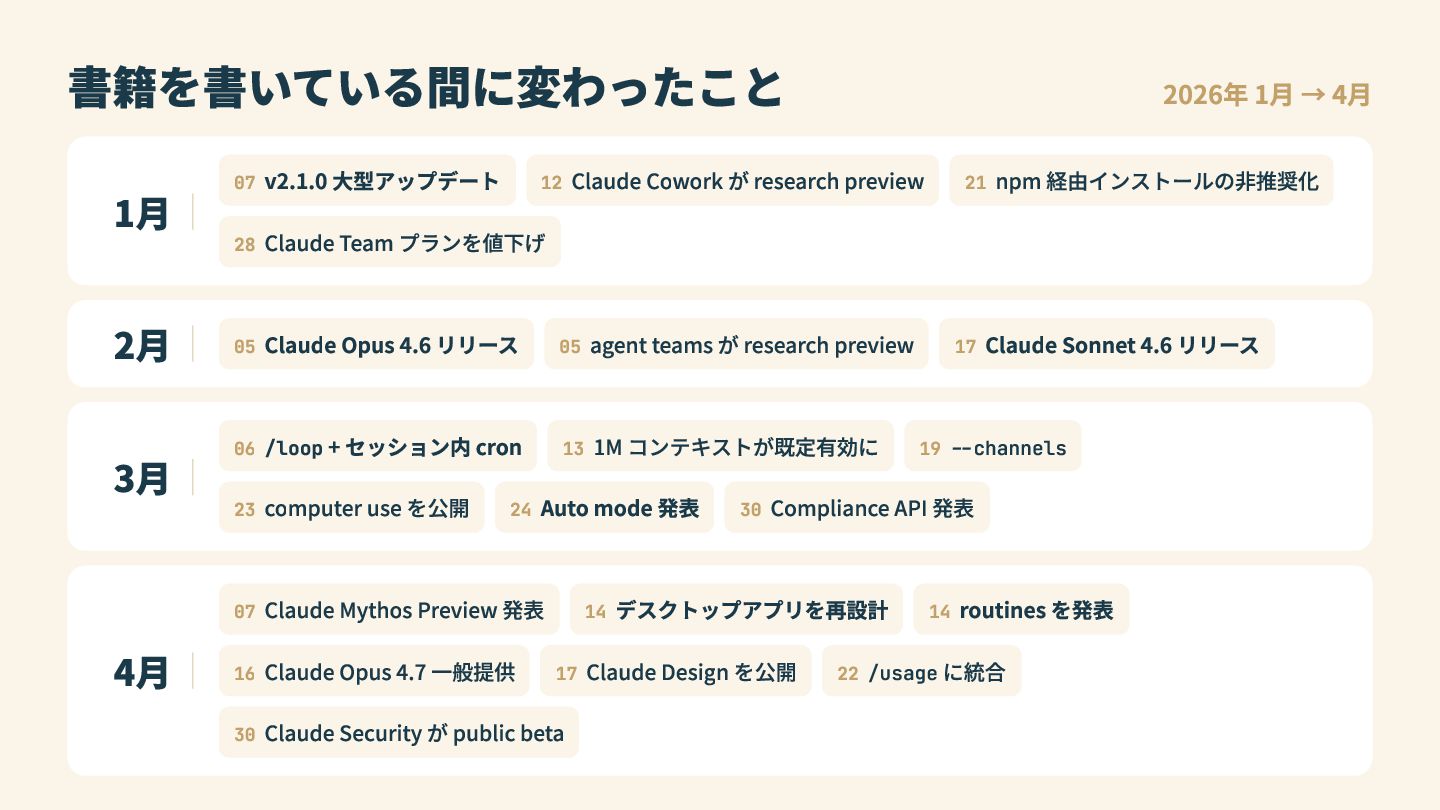Click the agent teams research preview chip
This screenshot has width=1440, height=810.
pos(736,344)
